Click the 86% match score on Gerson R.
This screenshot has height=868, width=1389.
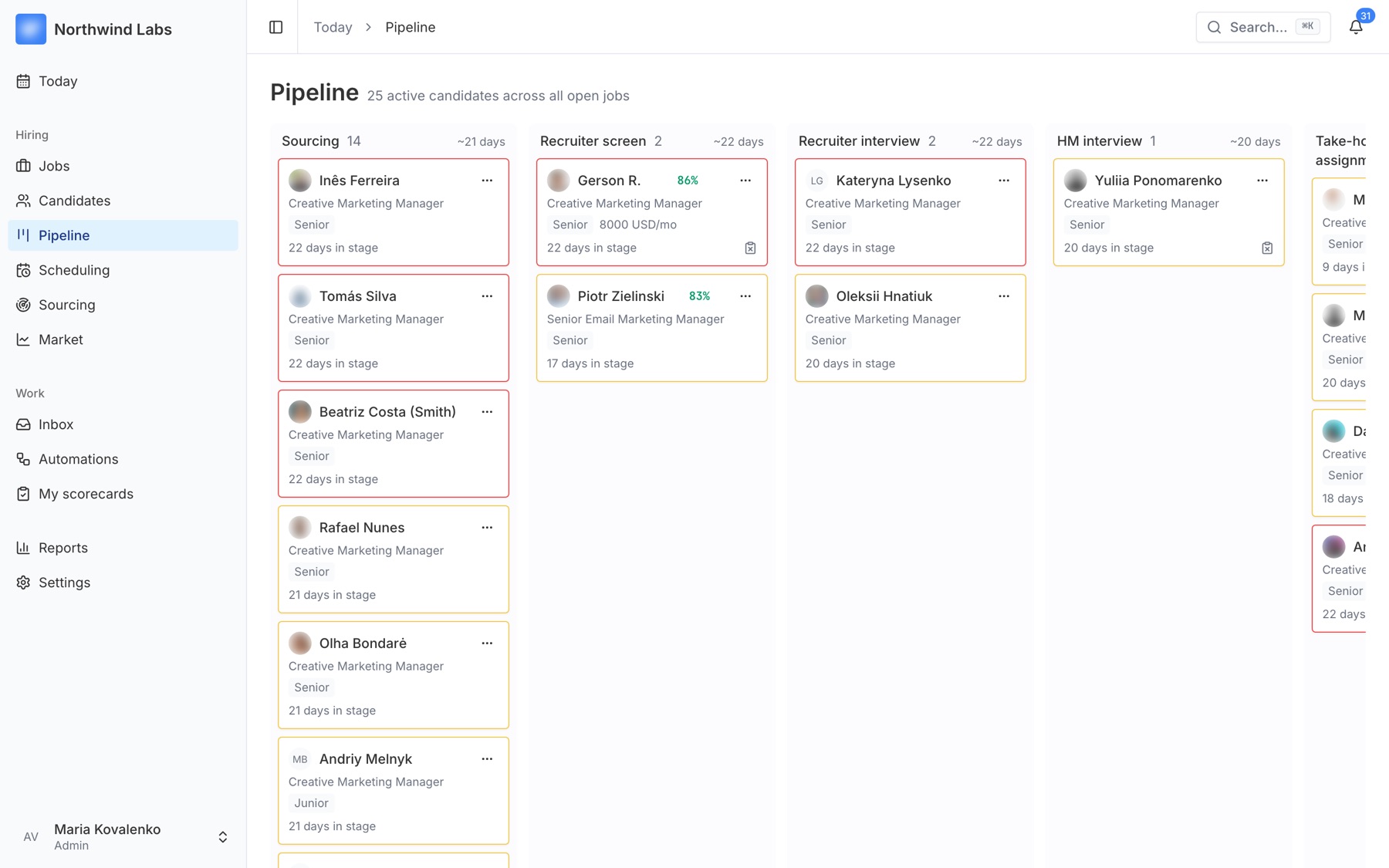[x=688, y=181]
